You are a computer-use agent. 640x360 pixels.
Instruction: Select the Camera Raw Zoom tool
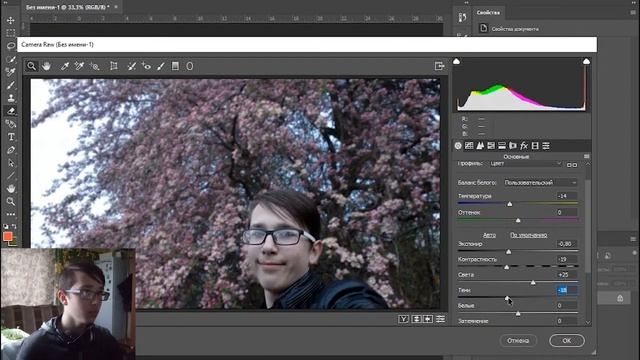pyautogui.click(x=31, y=66)
